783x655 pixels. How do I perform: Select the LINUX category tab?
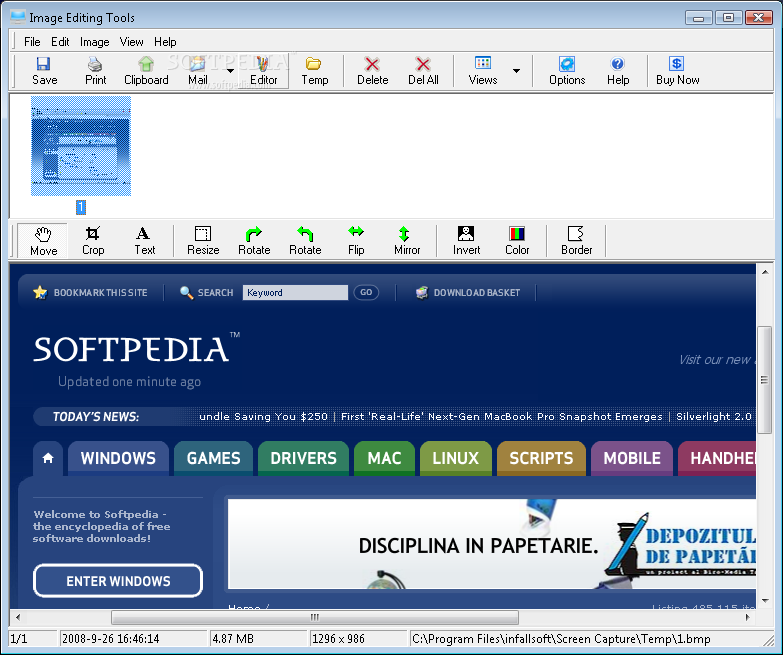click(455, 458)
